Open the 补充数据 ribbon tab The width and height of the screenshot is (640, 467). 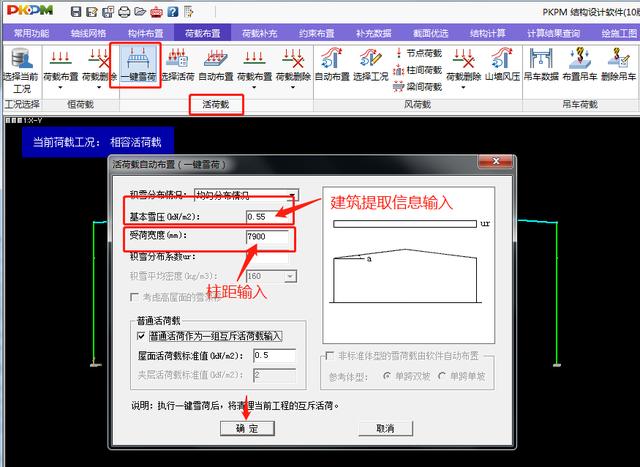373,33
